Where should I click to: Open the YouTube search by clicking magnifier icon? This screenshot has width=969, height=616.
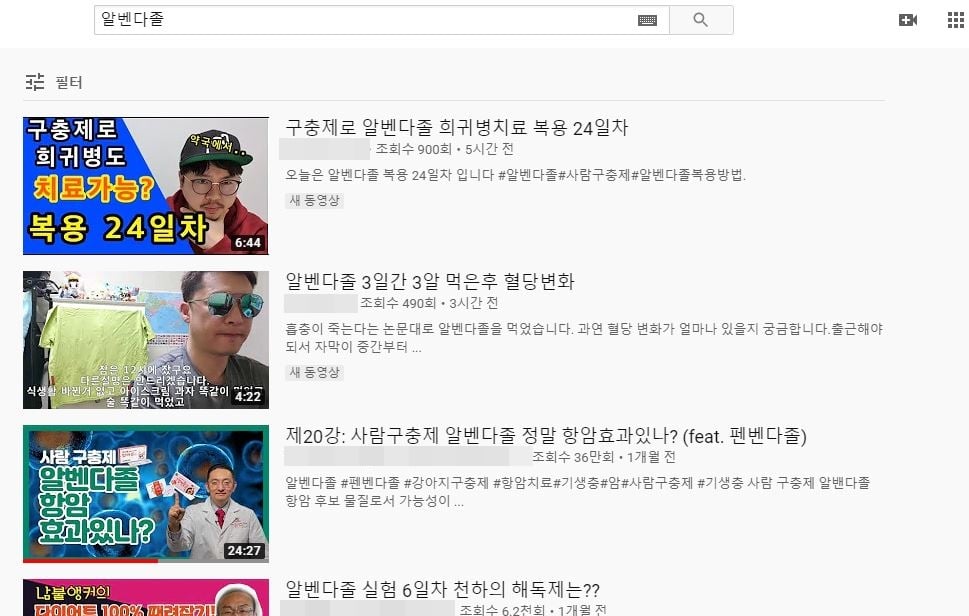pos(700,19)
